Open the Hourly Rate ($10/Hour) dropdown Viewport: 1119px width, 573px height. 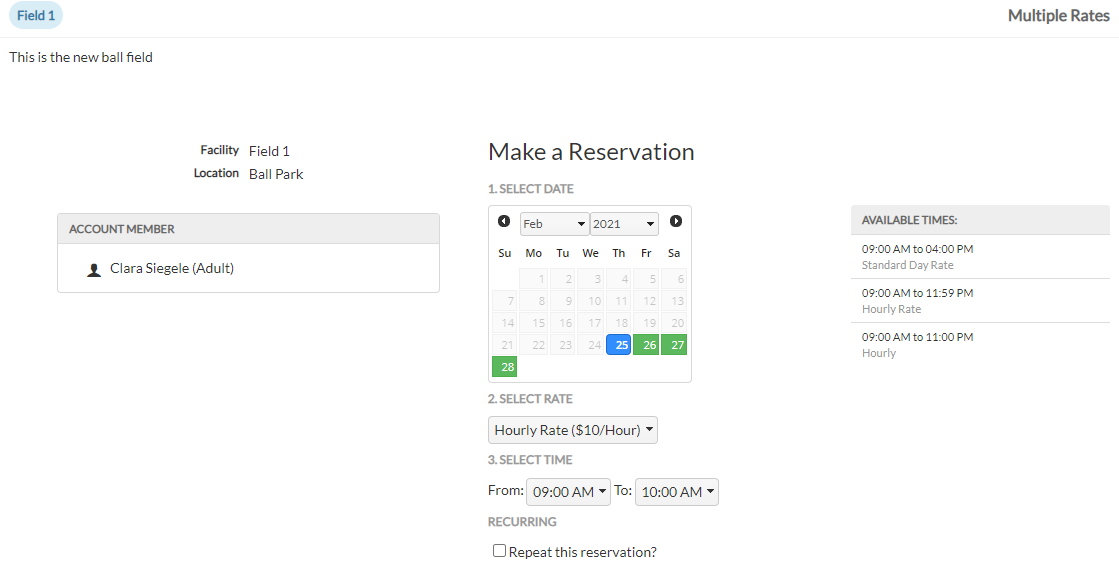[x=573, y=430]
